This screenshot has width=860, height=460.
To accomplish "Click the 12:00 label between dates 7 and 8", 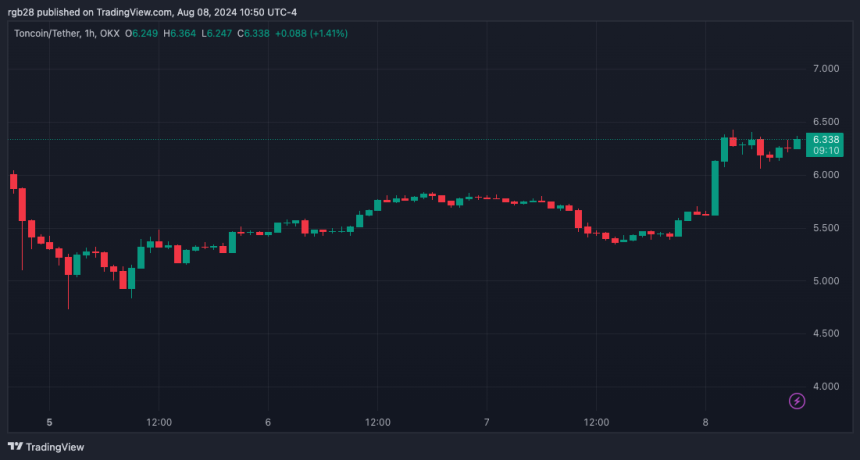I will (x=596, y=422).
